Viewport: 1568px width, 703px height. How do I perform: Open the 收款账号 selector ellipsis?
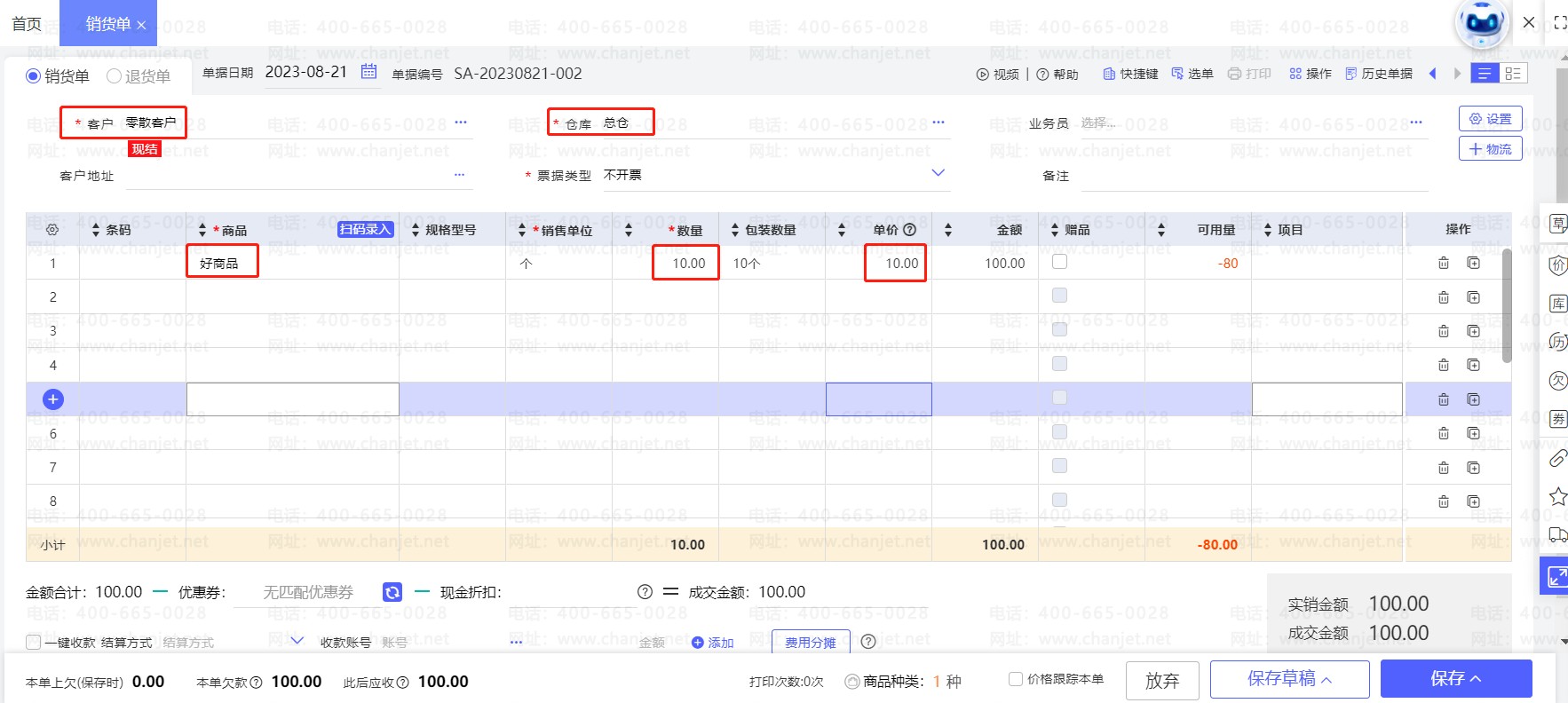point(516,642)
